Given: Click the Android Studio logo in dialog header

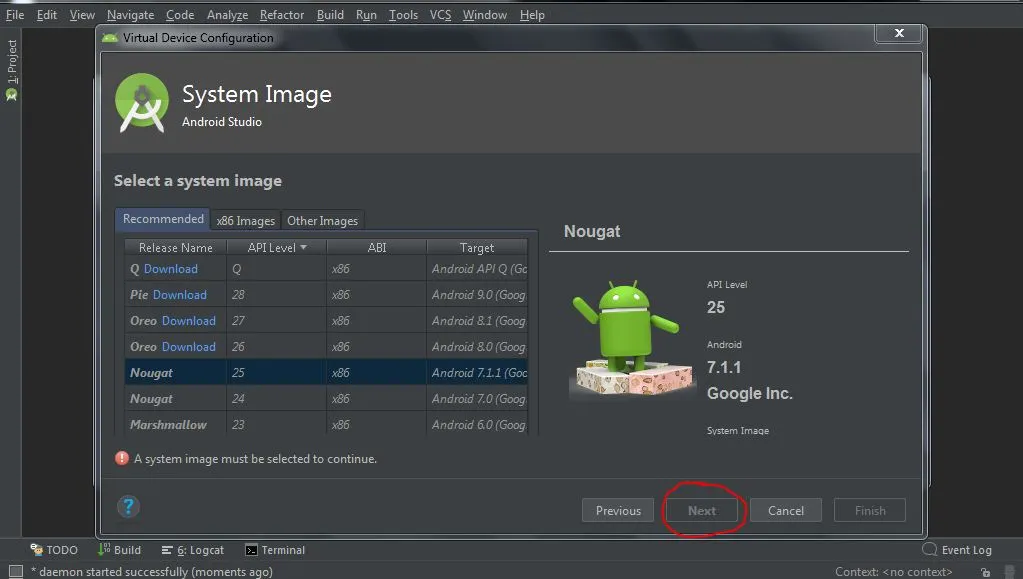Looking at the screenshot, I should pos(142,103).
